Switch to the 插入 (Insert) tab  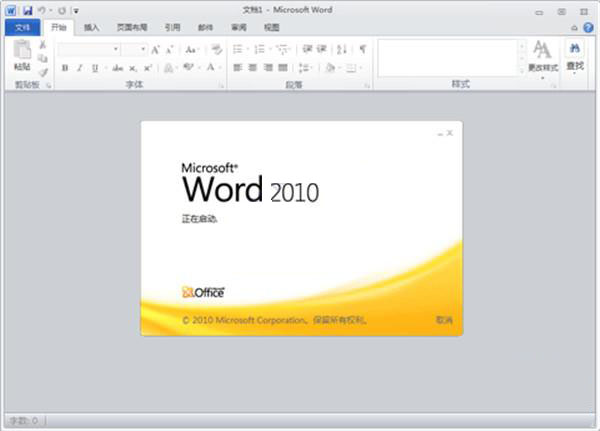coord(91,28)
